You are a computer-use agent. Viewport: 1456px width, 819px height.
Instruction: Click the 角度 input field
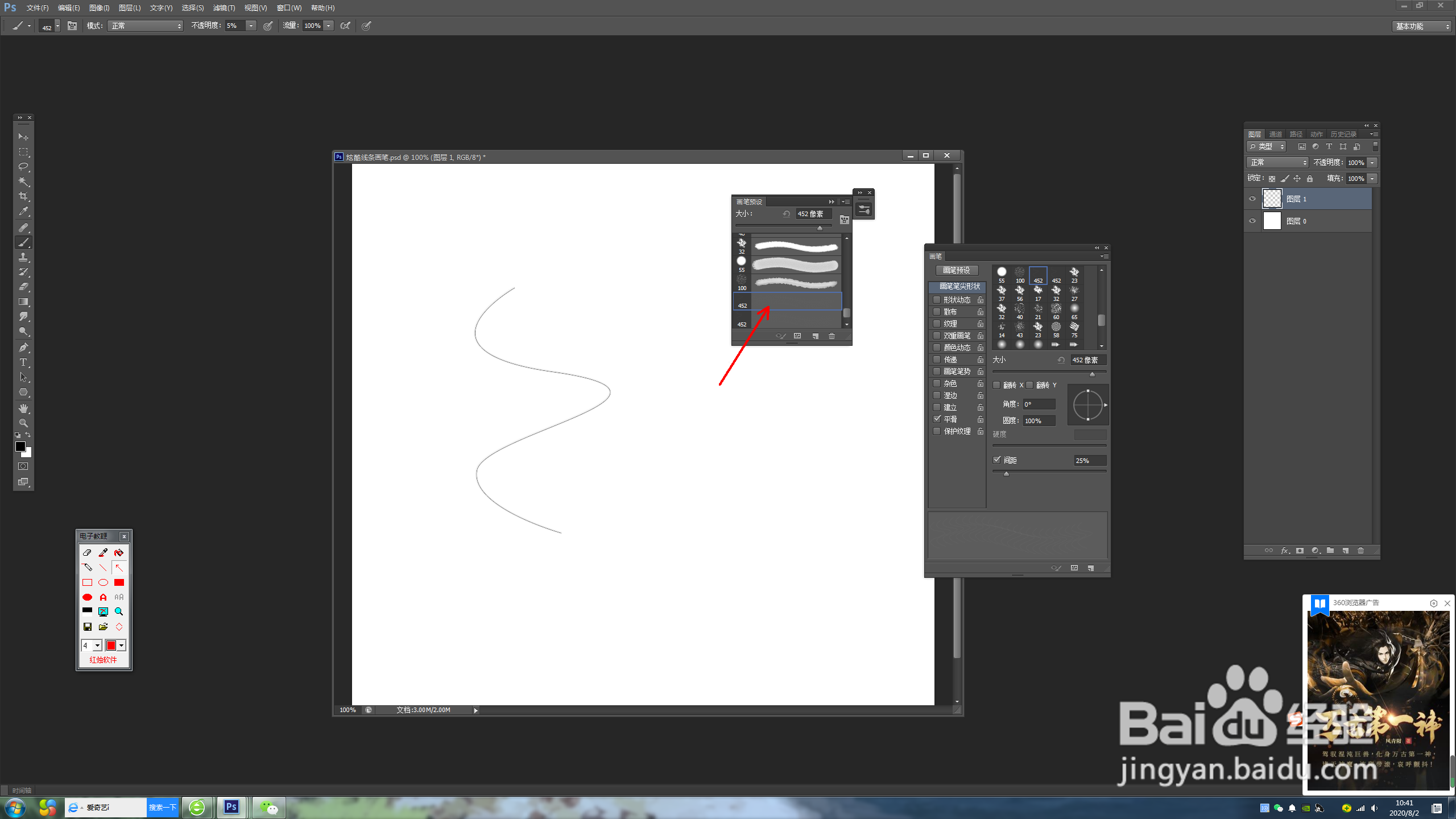1039,404
